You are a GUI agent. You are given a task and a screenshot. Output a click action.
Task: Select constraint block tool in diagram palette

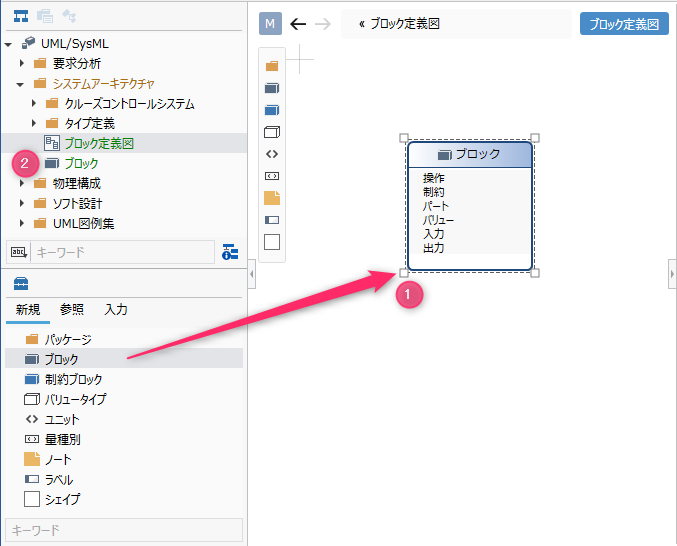click(272, 110)
